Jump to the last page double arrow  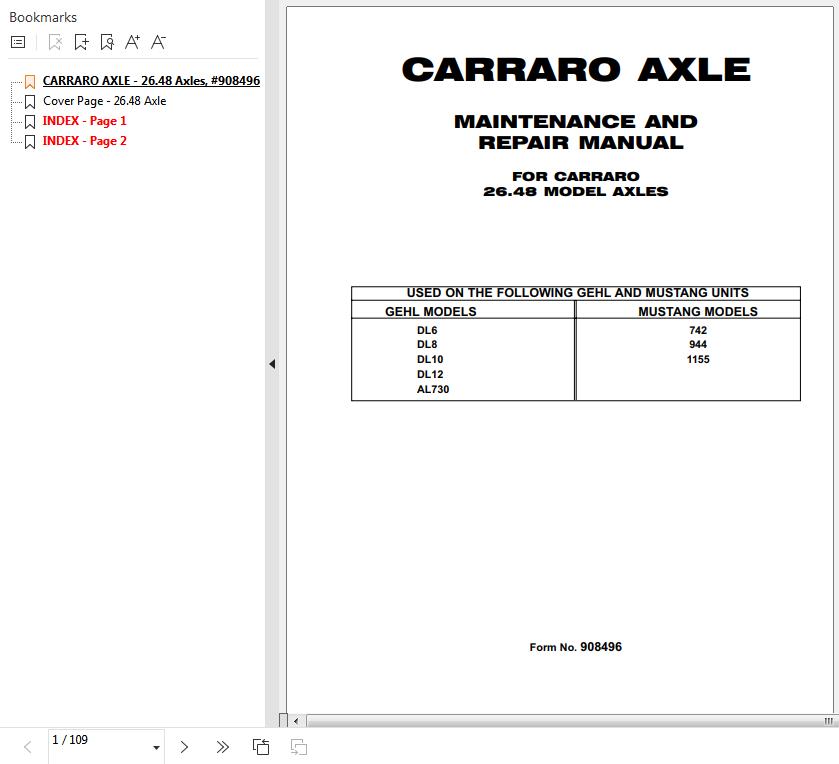click(223, 747)
